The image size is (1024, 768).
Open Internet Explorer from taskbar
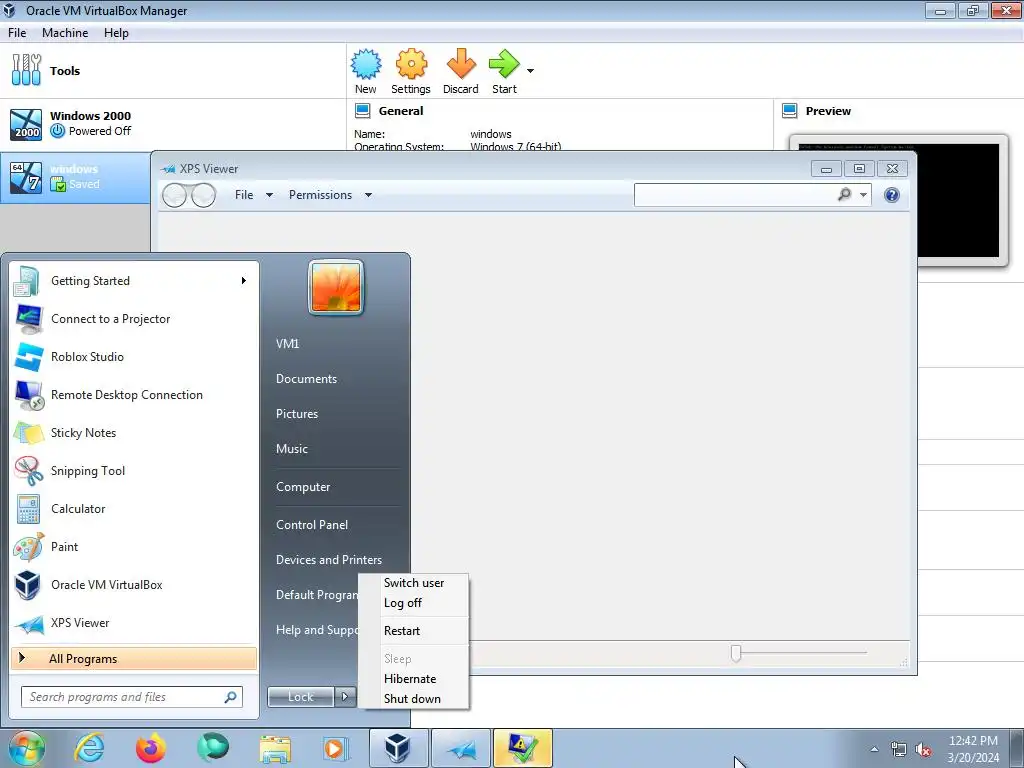pyautogui.click(x=89, y=748)
